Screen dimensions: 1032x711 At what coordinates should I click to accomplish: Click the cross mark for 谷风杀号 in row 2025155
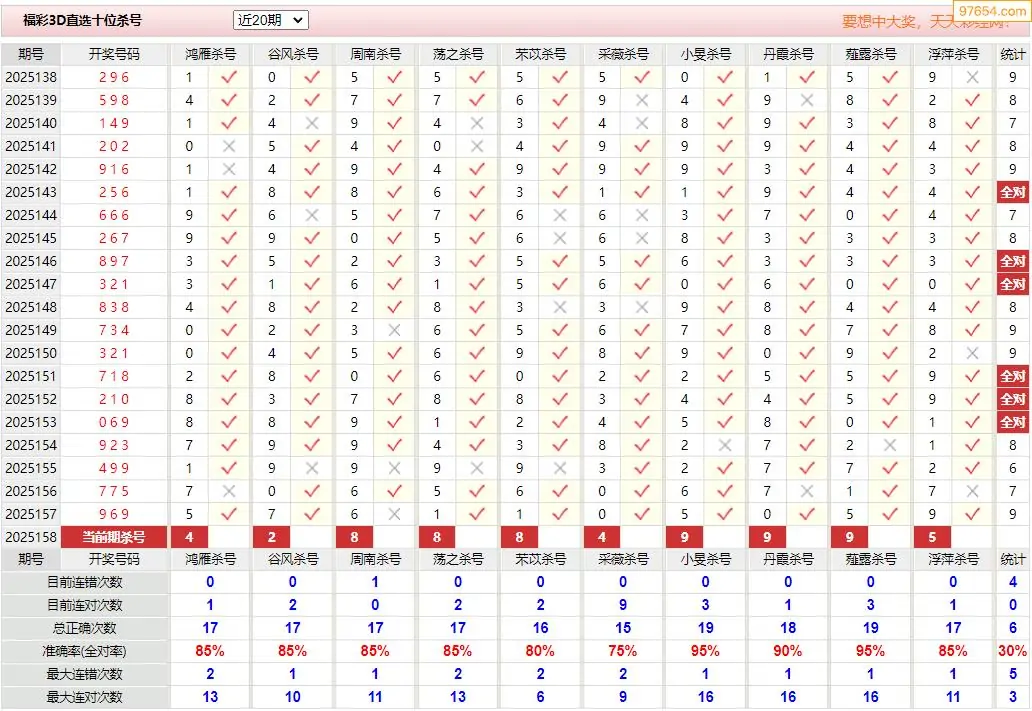(312, 468)
